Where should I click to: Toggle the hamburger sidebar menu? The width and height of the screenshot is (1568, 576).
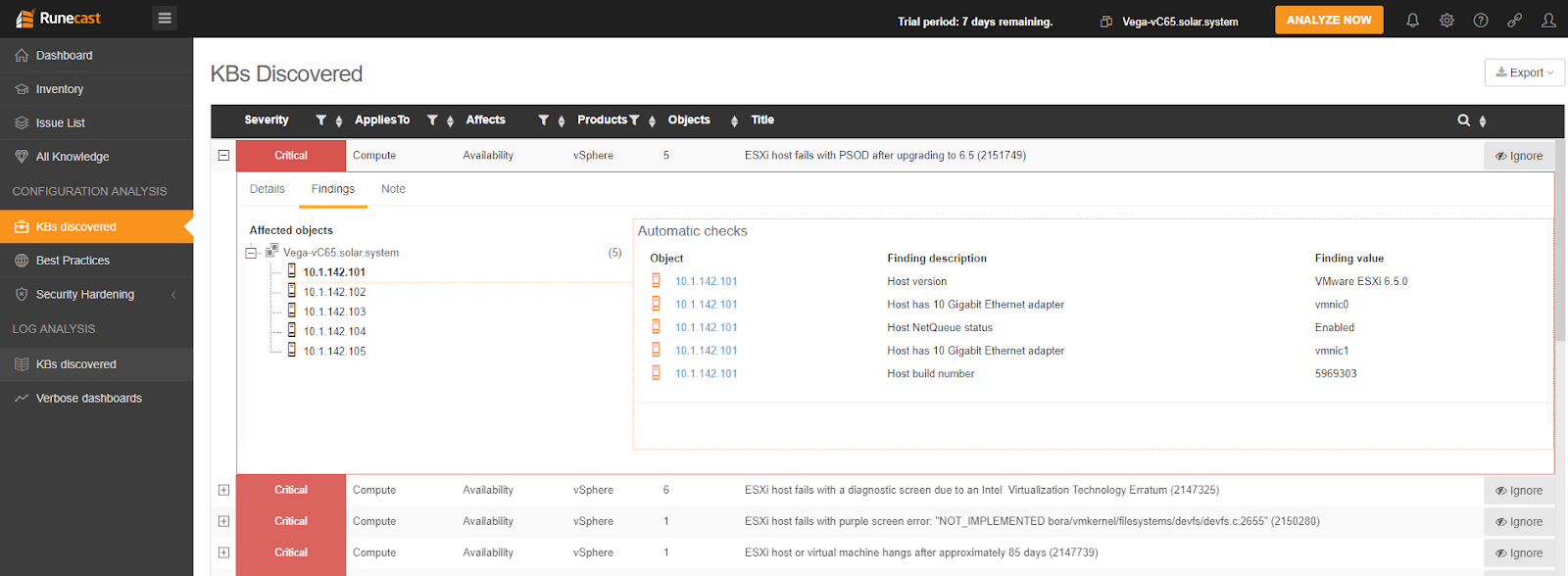[165, 18]
